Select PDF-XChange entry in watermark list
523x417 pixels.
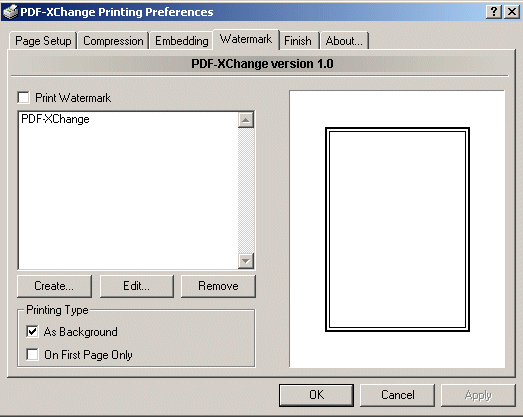pyautogui.click(x=55, y=119)
